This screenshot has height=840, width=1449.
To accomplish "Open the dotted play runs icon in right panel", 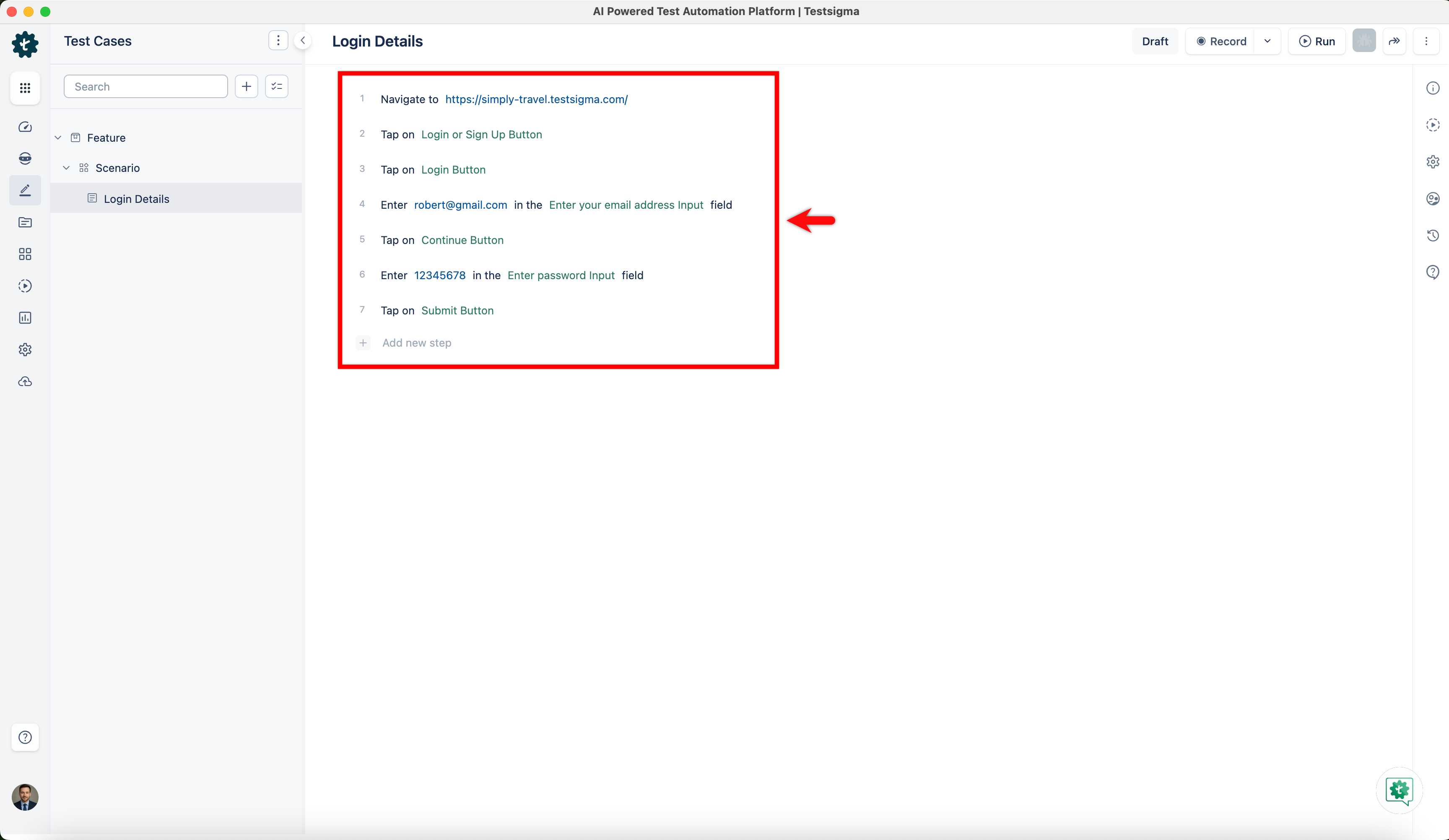I will click(x=1432, y=125).
